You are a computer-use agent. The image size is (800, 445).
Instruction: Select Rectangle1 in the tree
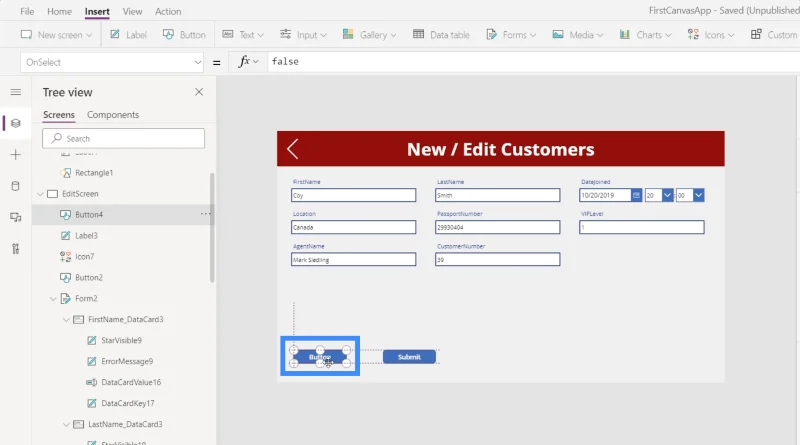[94, 173]
